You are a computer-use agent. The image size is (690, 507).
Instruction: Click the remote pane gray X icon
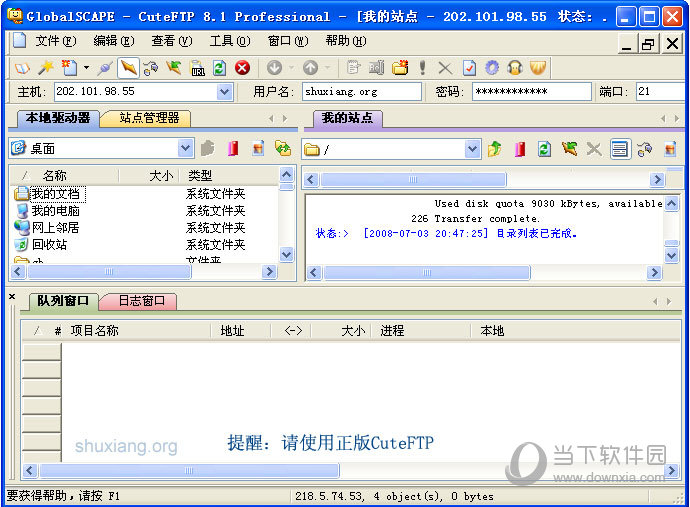[594, 149]
